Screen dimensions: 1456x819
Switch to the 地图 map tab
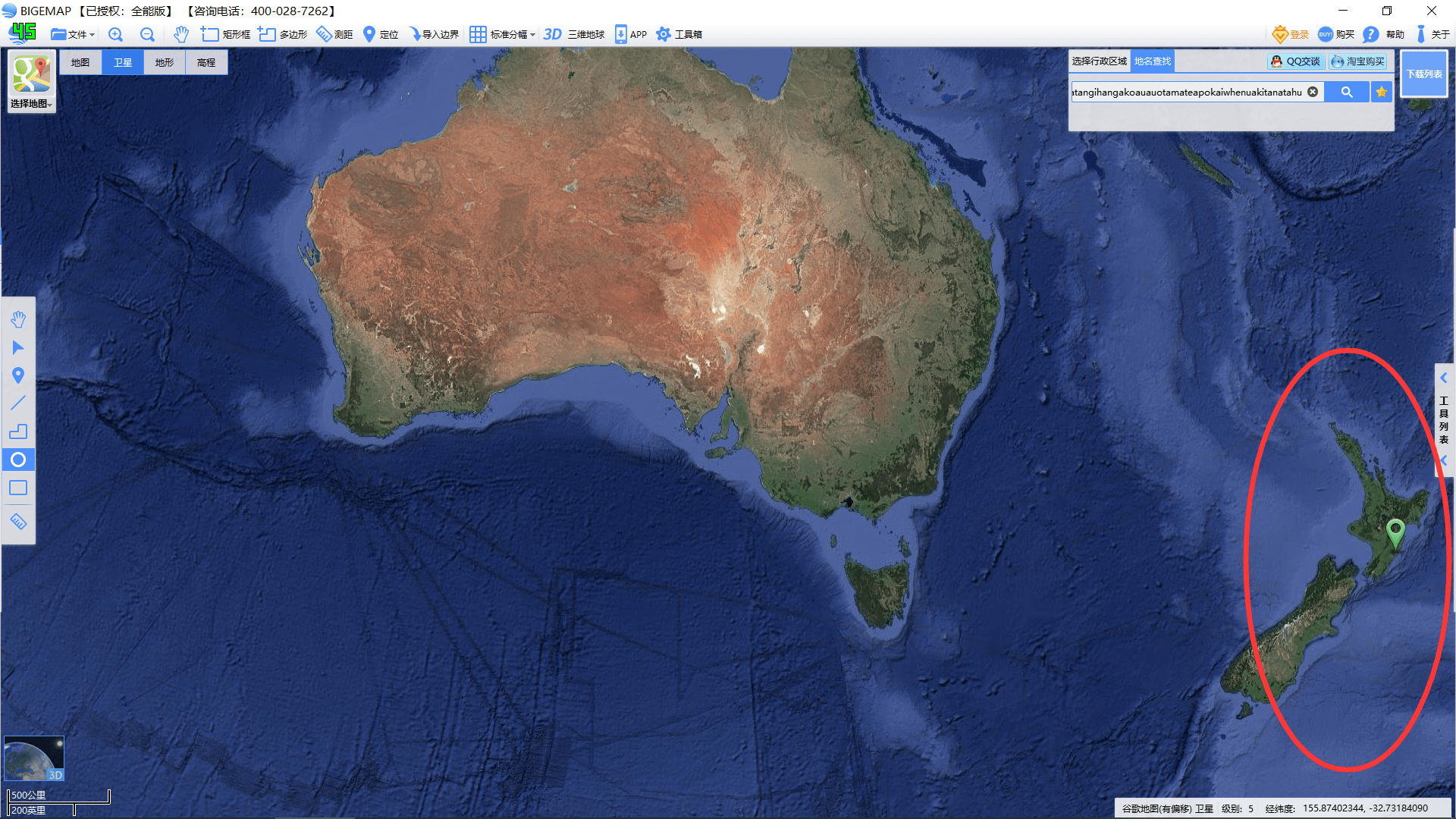point(80,62)
